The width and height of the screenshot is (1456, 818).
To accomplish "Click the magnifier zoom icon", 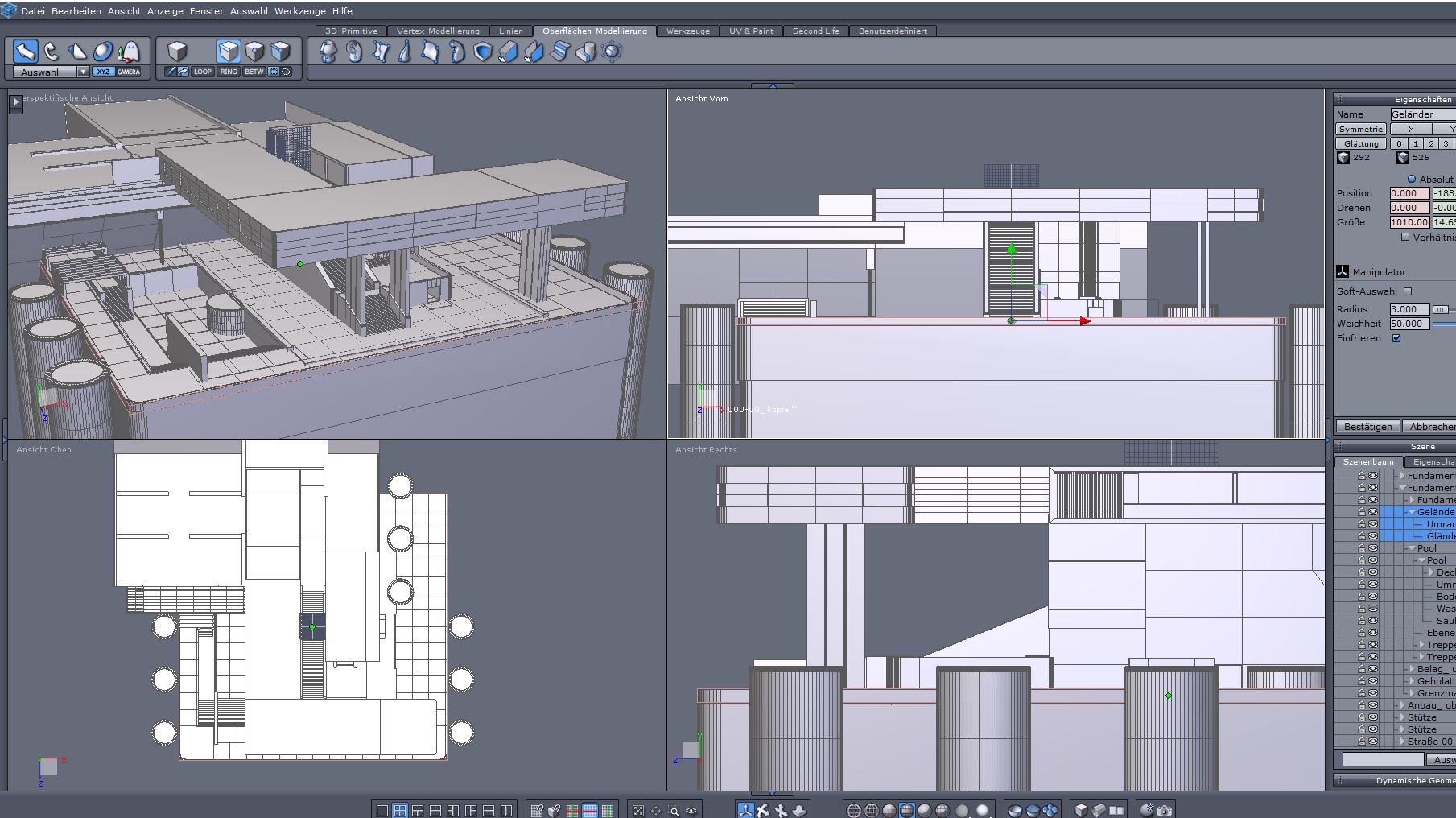I will [x=674, y=810].
